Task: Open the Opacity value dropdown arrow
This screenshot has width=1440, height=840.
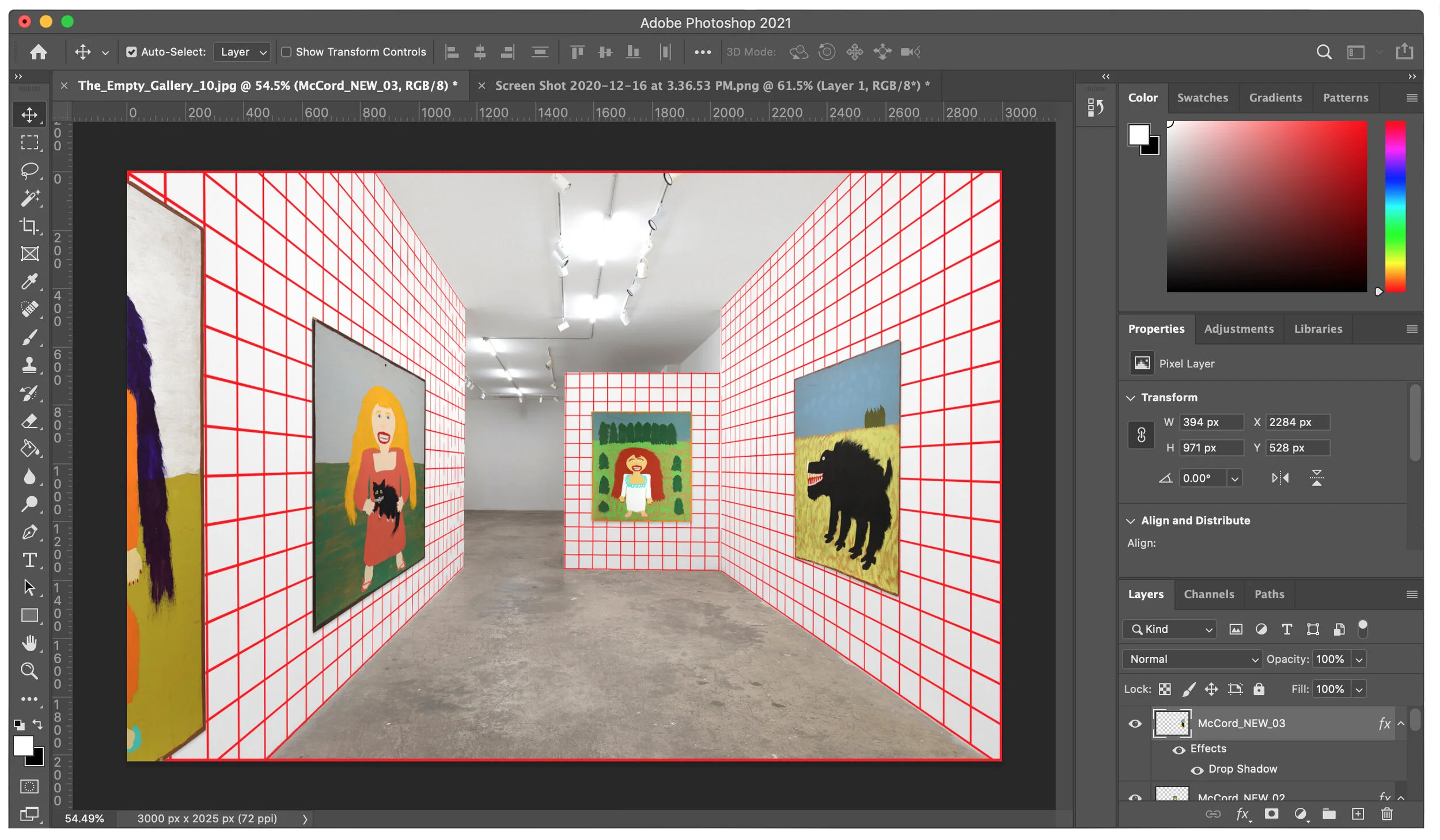Action: tap(1359, 660)
